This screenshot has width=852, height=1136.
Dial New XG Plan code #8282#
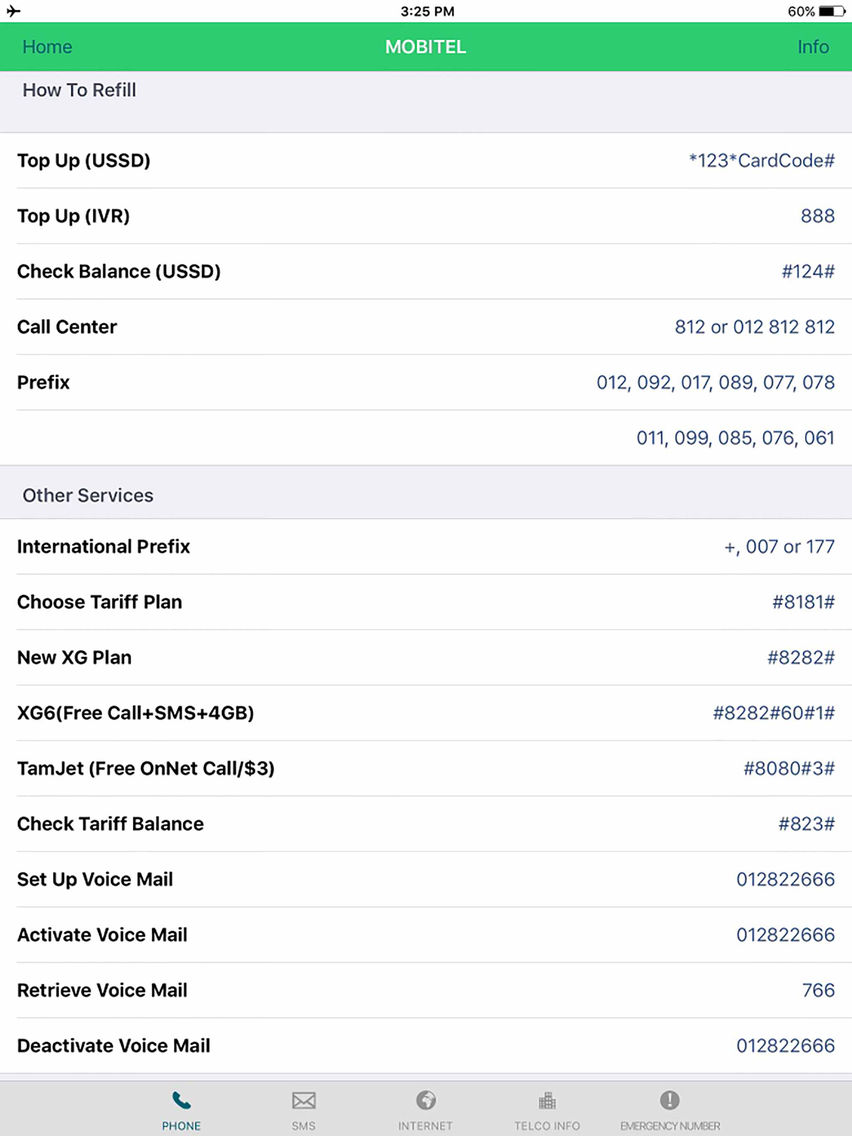click(x=801, y=657)
